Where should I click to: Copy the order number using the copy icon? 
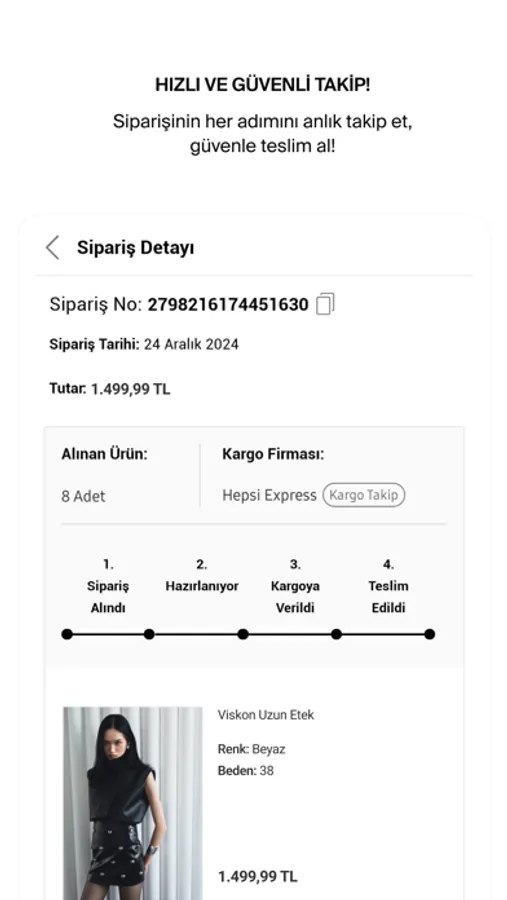pyautogui.click(x=326, y=304)
